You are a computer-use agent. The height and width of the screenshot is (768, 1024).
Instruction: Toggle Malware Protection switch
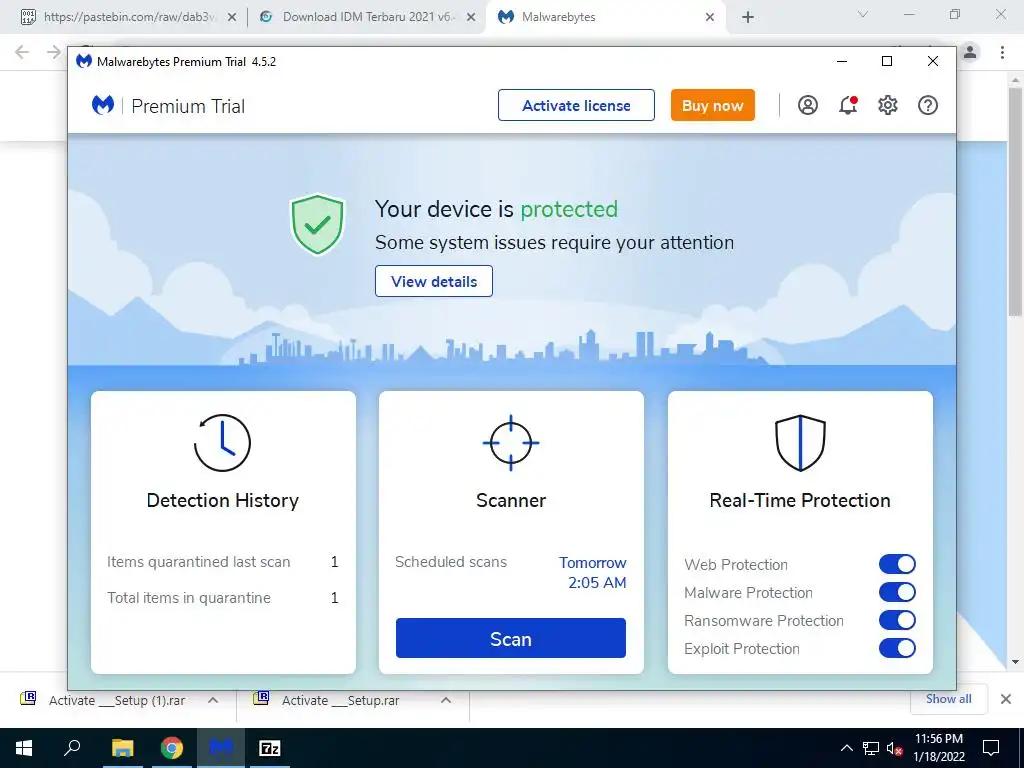click(897, 592)
